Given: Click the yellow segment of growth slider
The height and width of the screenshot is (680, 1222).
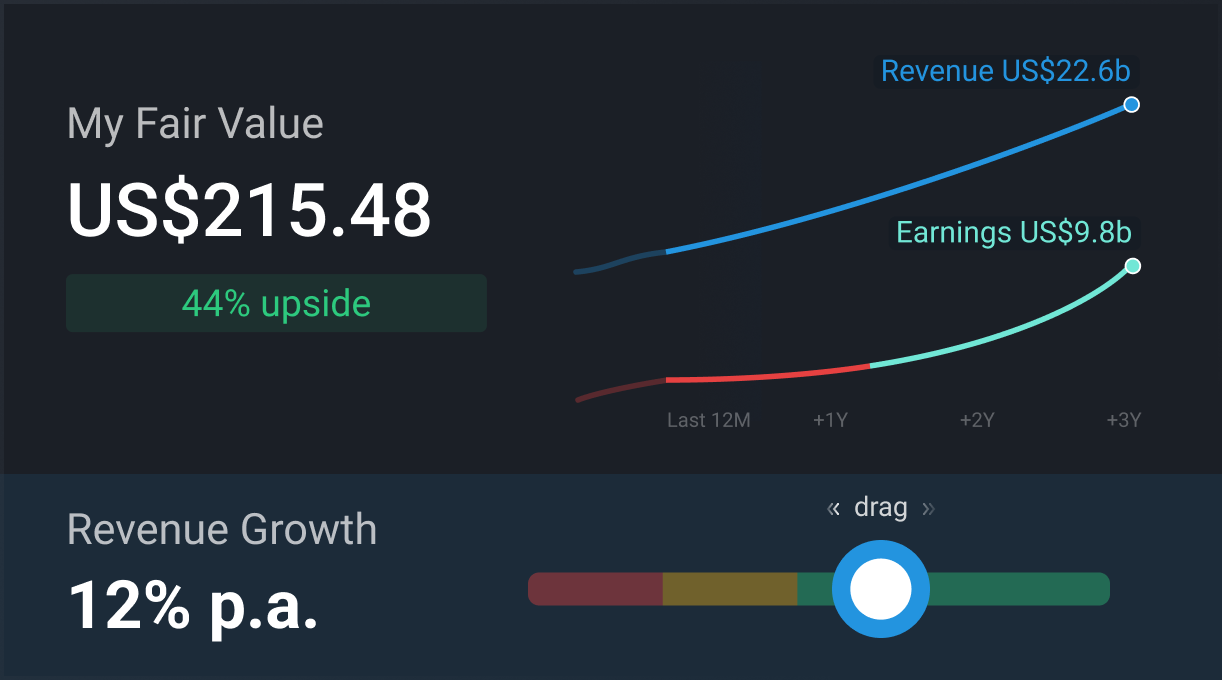Looking at the screenshot, I should (729, 589).
